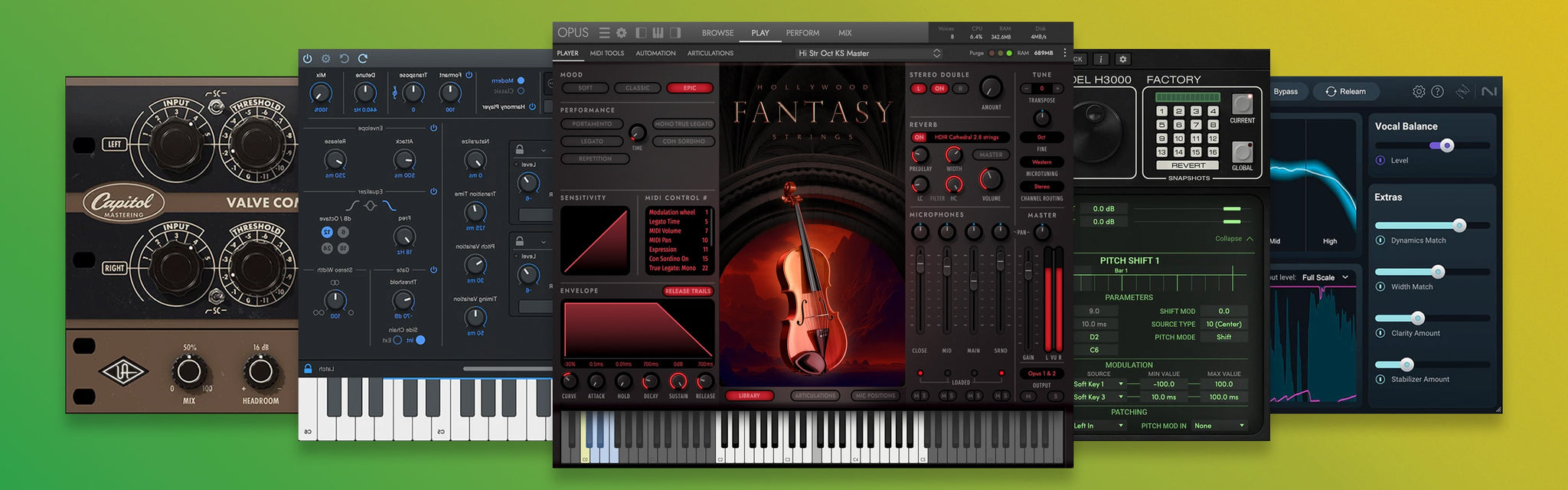Select snapshot 7 in H3000 Factory panel

(x=1196, y=125)
